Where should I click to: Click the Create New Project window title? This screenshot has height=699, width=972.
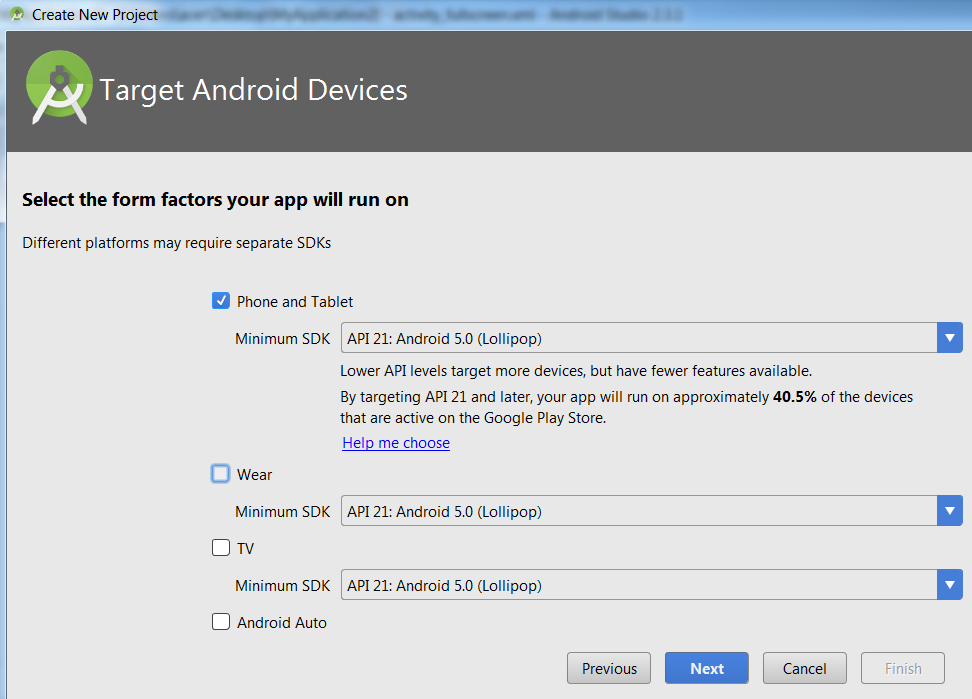pos(95,14)
